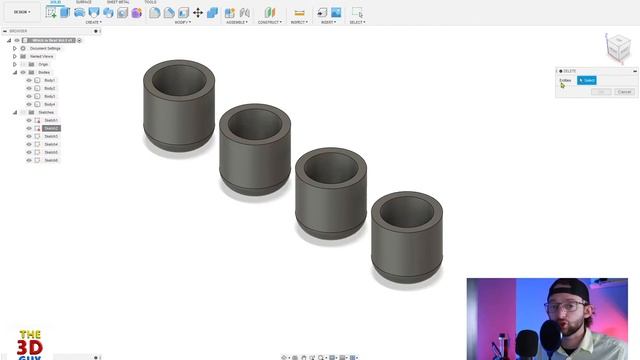Click the top-left cylinder body in the viewport

click(x=179, y=106)
